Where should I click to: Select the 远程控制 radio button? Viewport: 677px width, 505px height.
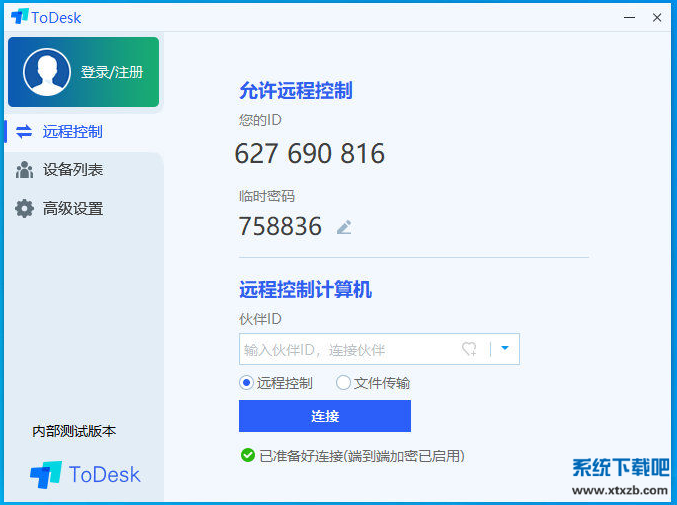[247, 383]
